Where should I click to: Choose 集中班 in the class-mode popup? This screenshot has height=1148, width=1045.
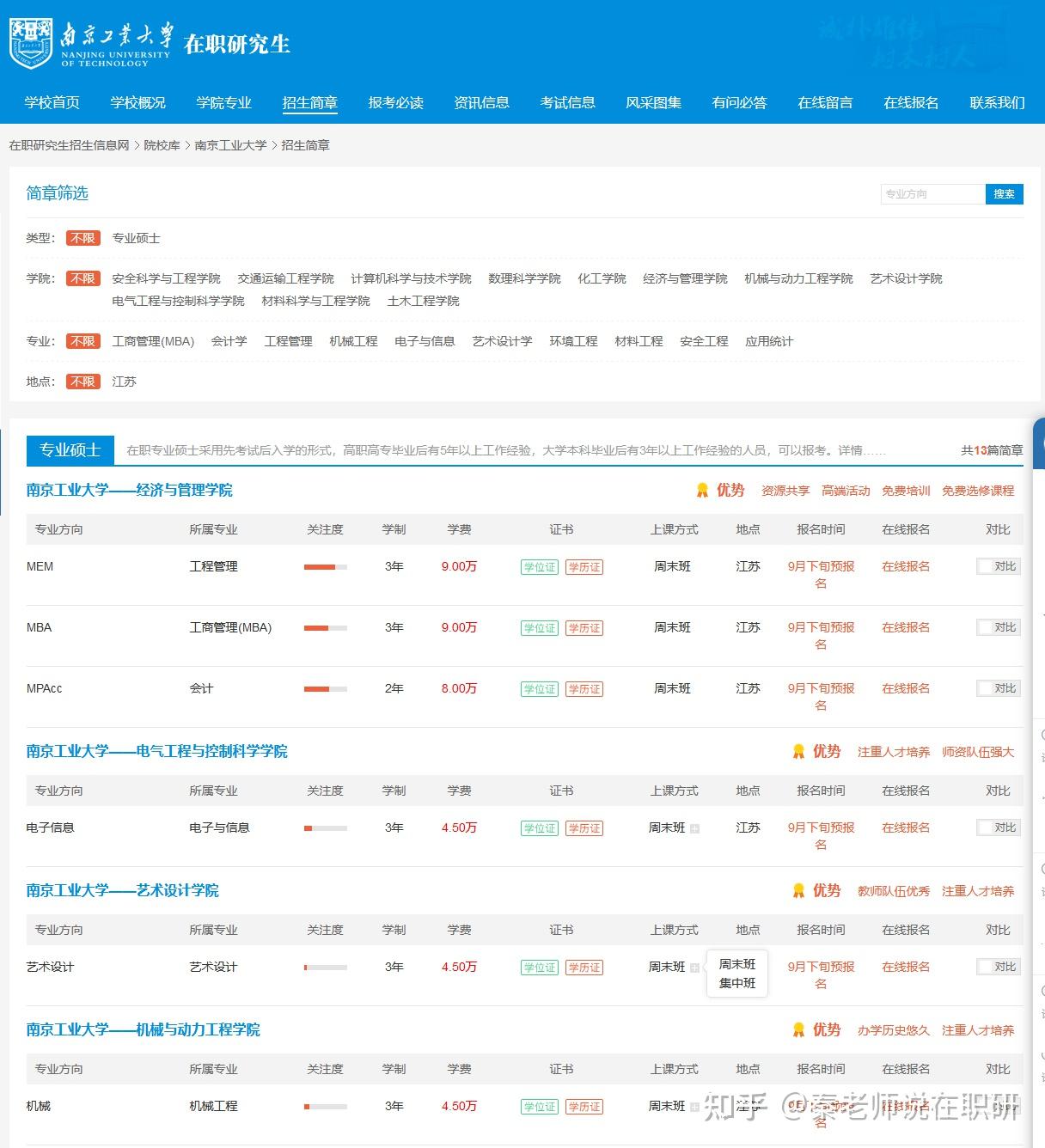click(737, 983)
